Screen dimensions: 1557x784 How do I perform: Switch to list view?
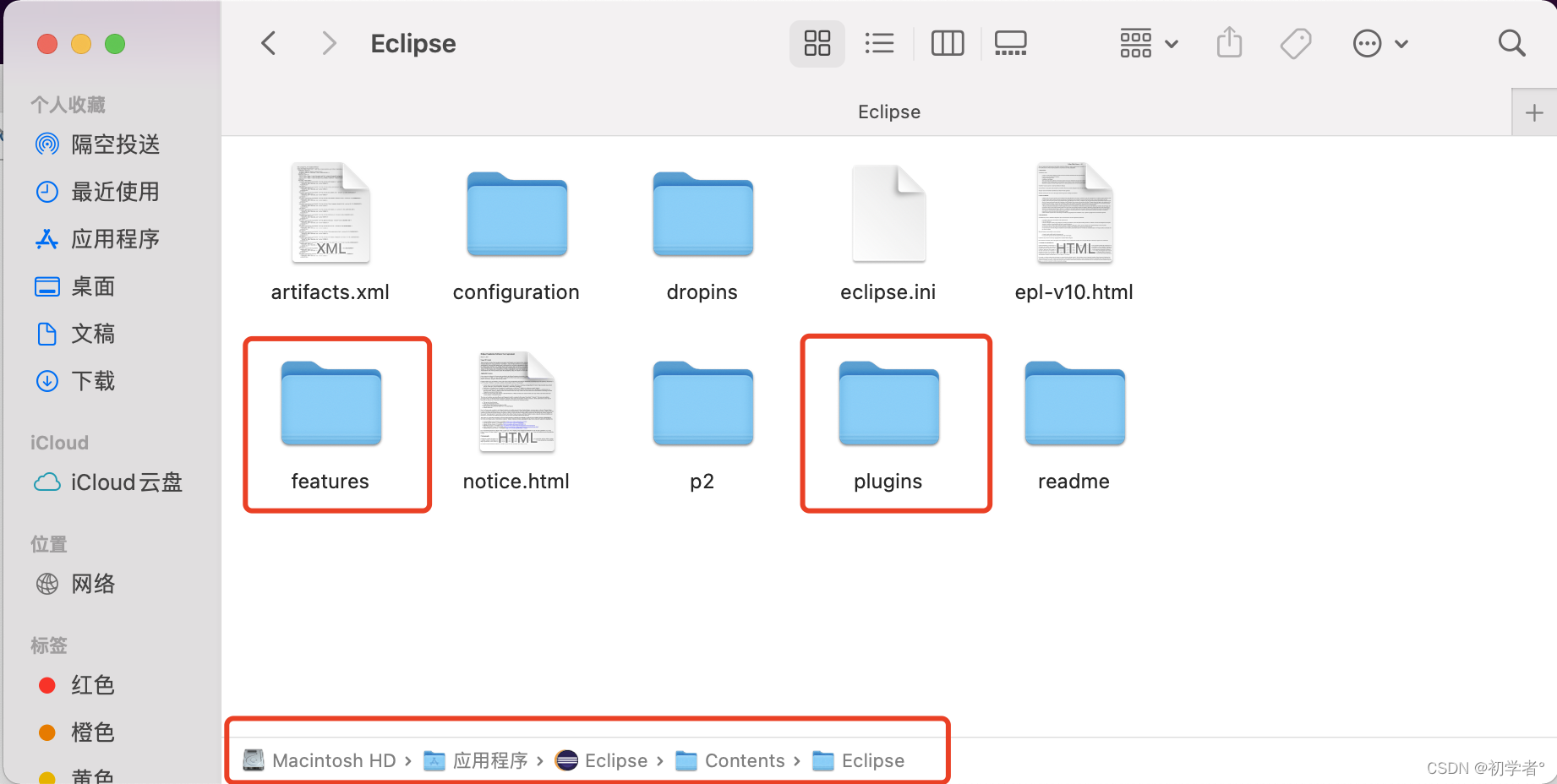click(880, 43)
